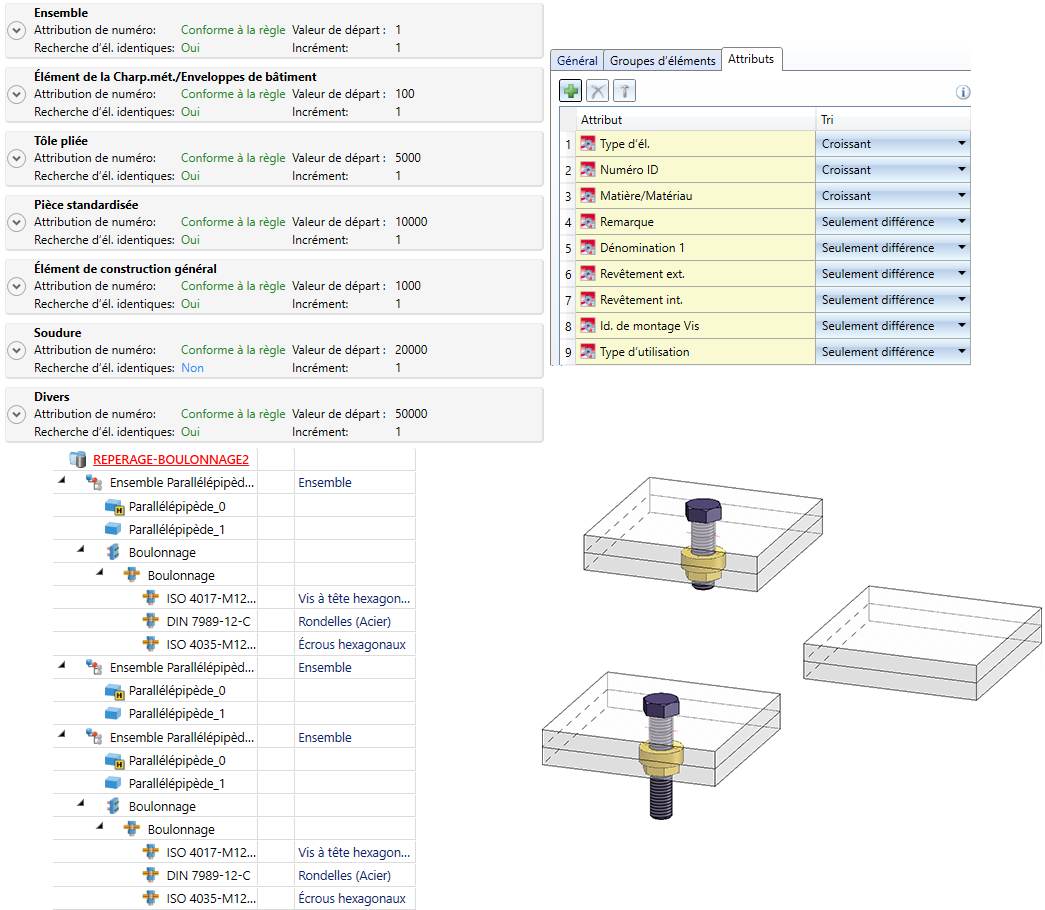Click the grey X delete-attribute icon
This screenshot has width=1045, height=910.
(x=597, y=91)
